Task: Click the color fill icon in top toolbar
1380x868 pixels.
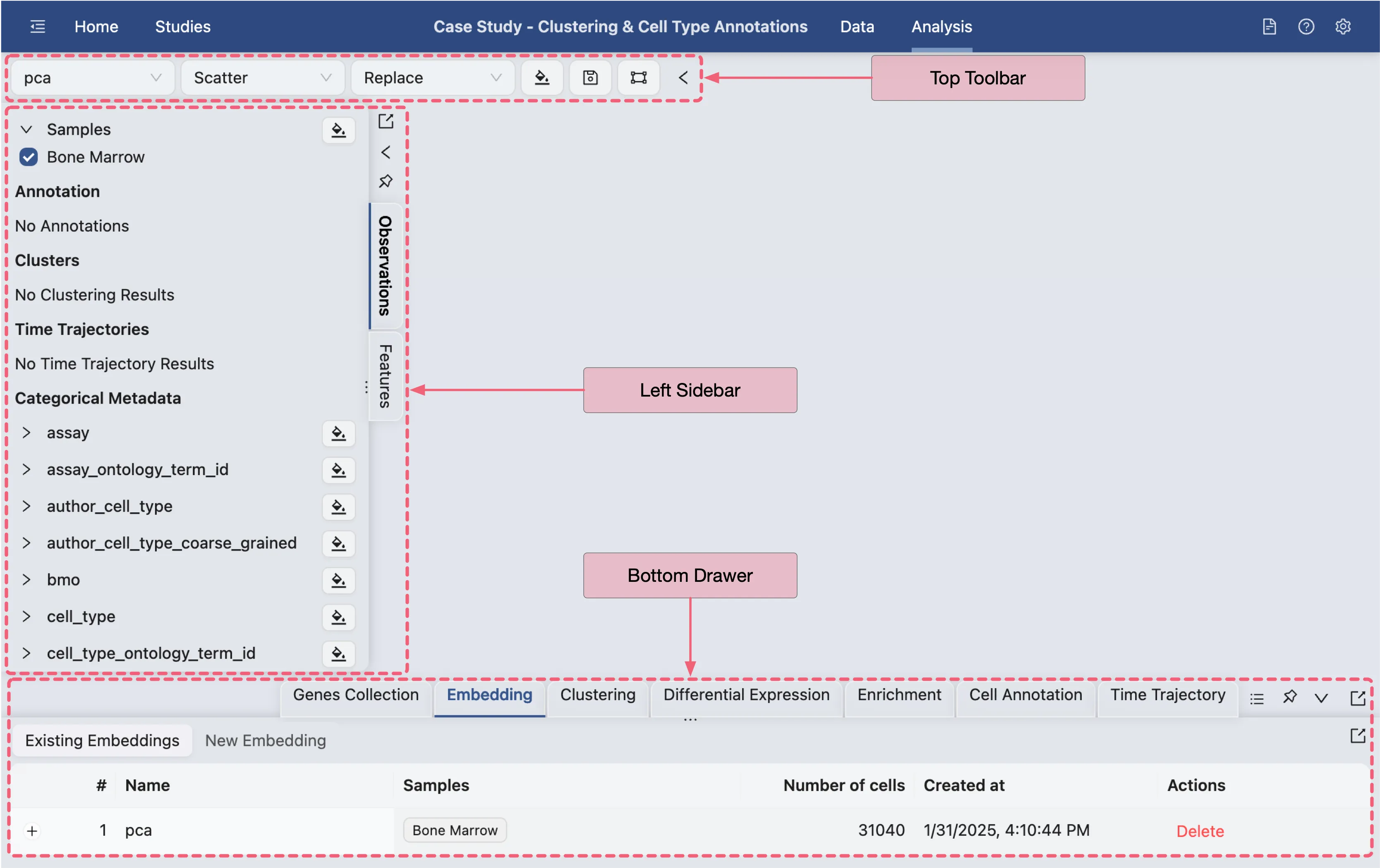Action: (x=542, y=77)
